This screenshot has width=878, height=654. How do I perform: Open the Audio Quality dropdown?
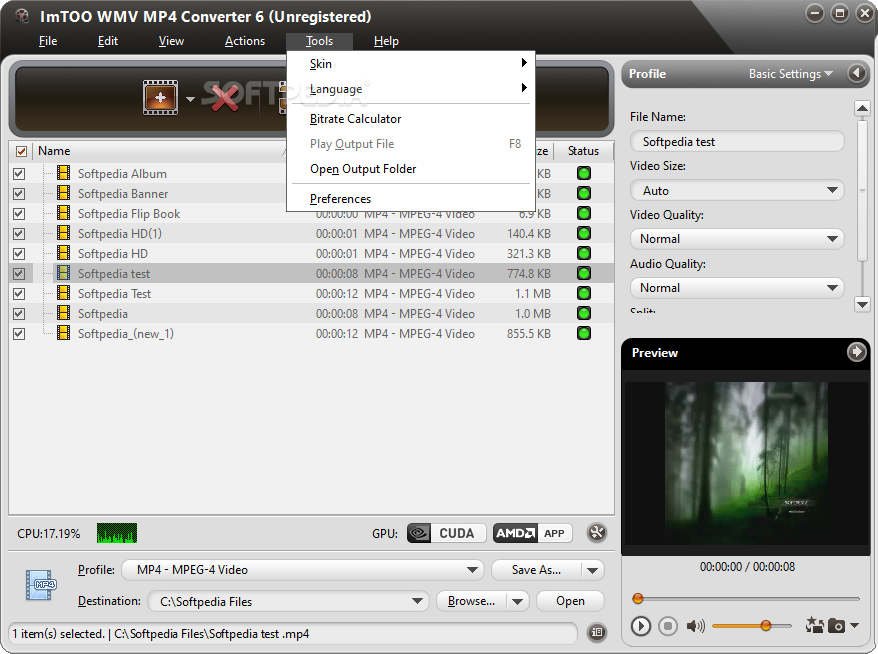(737, 288)
